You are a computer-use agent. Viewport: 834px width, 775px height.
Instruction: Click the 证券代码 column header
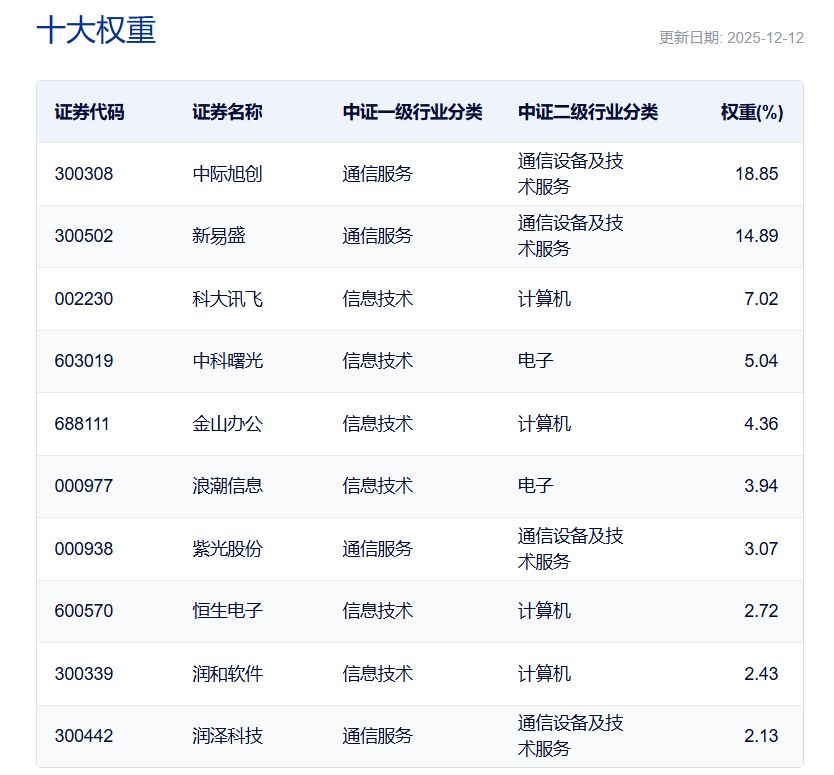point(89,112)
